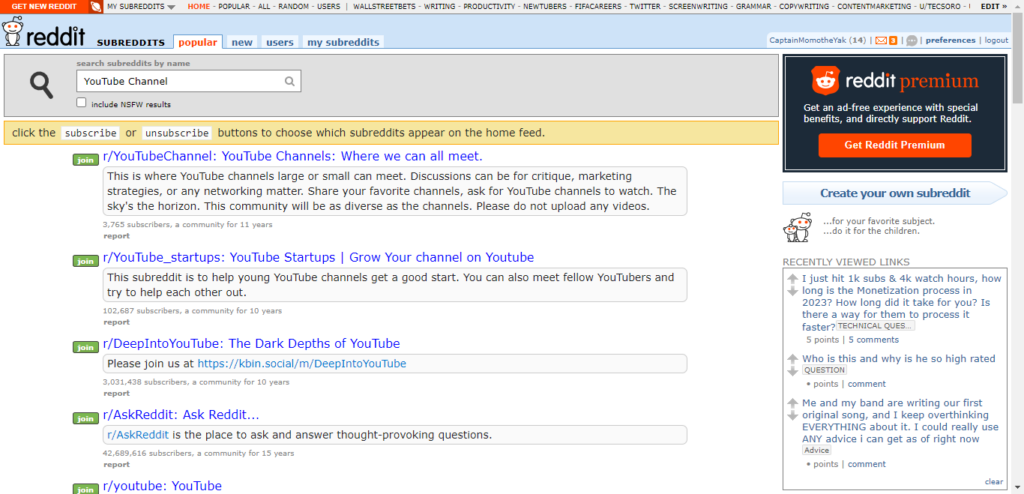This screenshot has width=1024, height=494.
Task: Clear the recently viewed links
Action: click(993, 482)
